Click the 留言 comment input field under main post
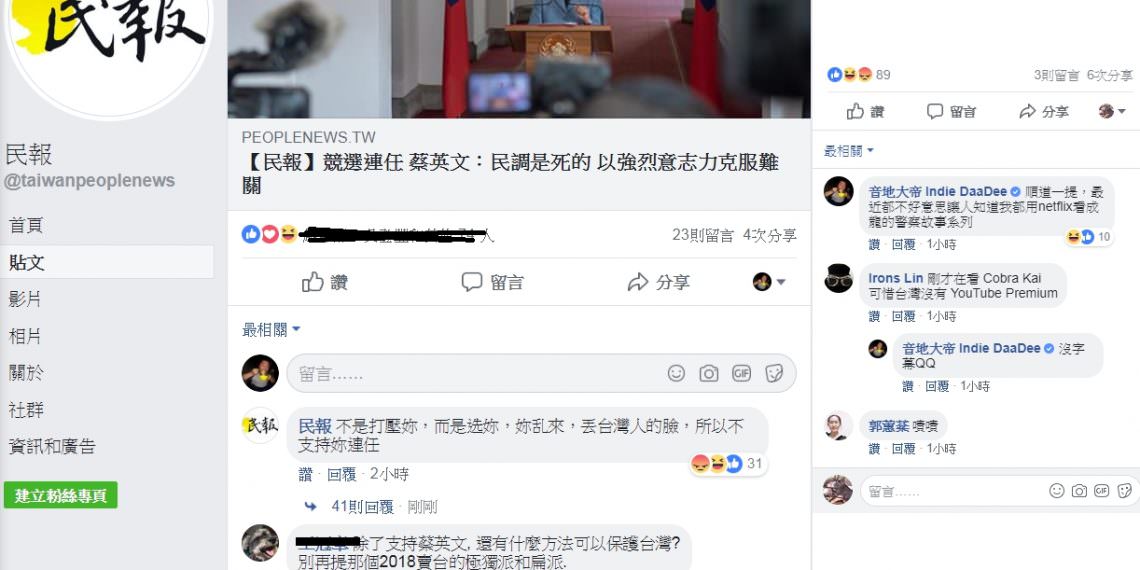Image resolution: width=1140 pixels, height=570 pixels. tap(542, 374)
